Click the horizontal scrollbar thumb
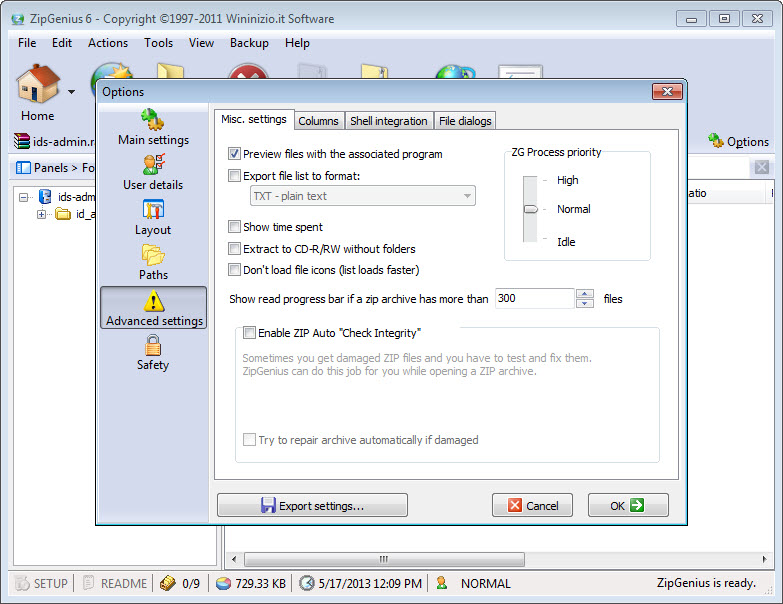This screenshot has height=604, width=783. pos(384,559)
